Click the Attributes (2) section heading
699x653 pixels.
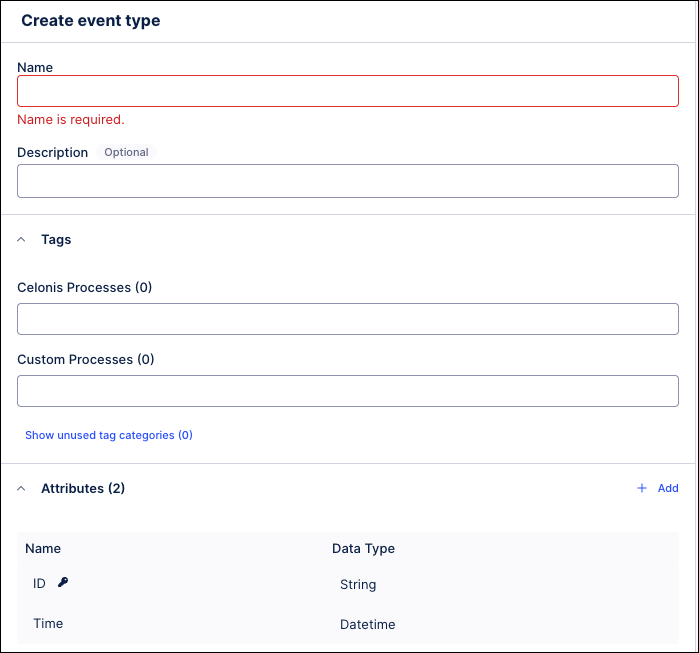coord(82,489)
